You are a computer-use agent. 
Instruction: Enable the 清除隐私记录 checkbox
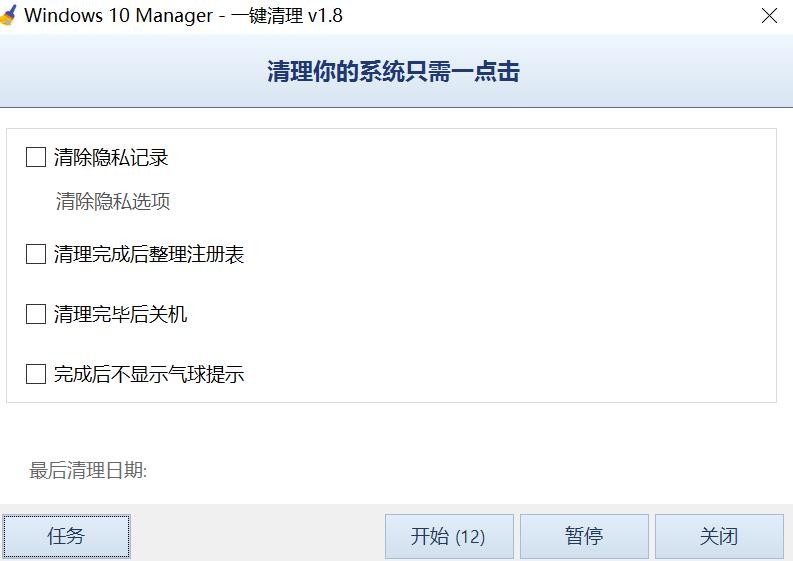coord(36,157)
